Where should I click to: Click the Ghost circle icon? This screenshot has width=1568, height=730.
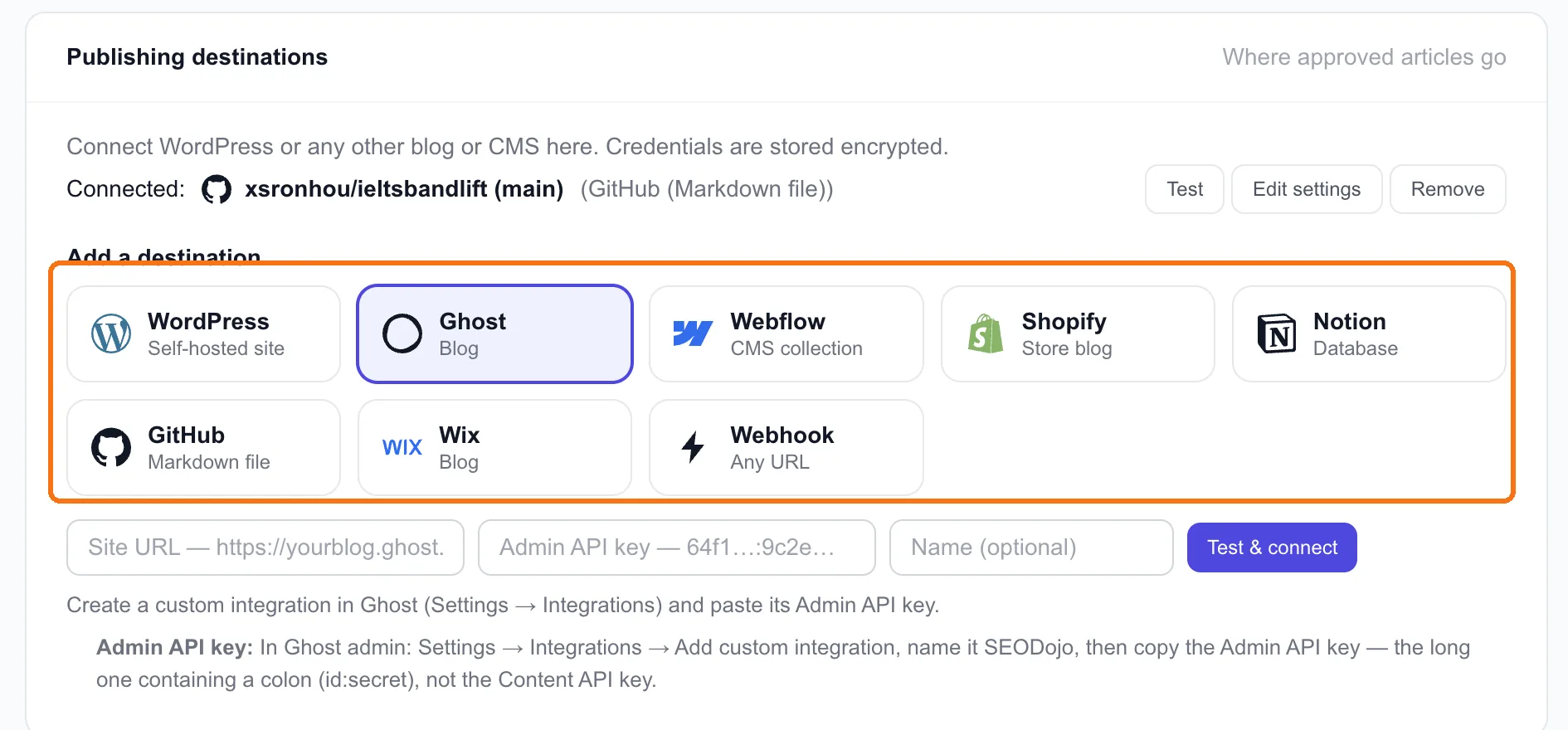[402, 334]
